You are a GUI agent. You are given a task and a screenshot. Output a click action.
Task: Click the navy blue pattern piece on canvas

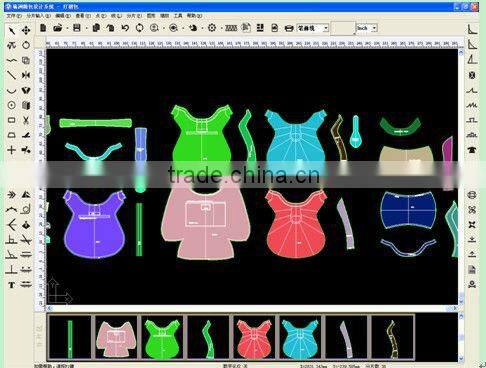point(408,210)
